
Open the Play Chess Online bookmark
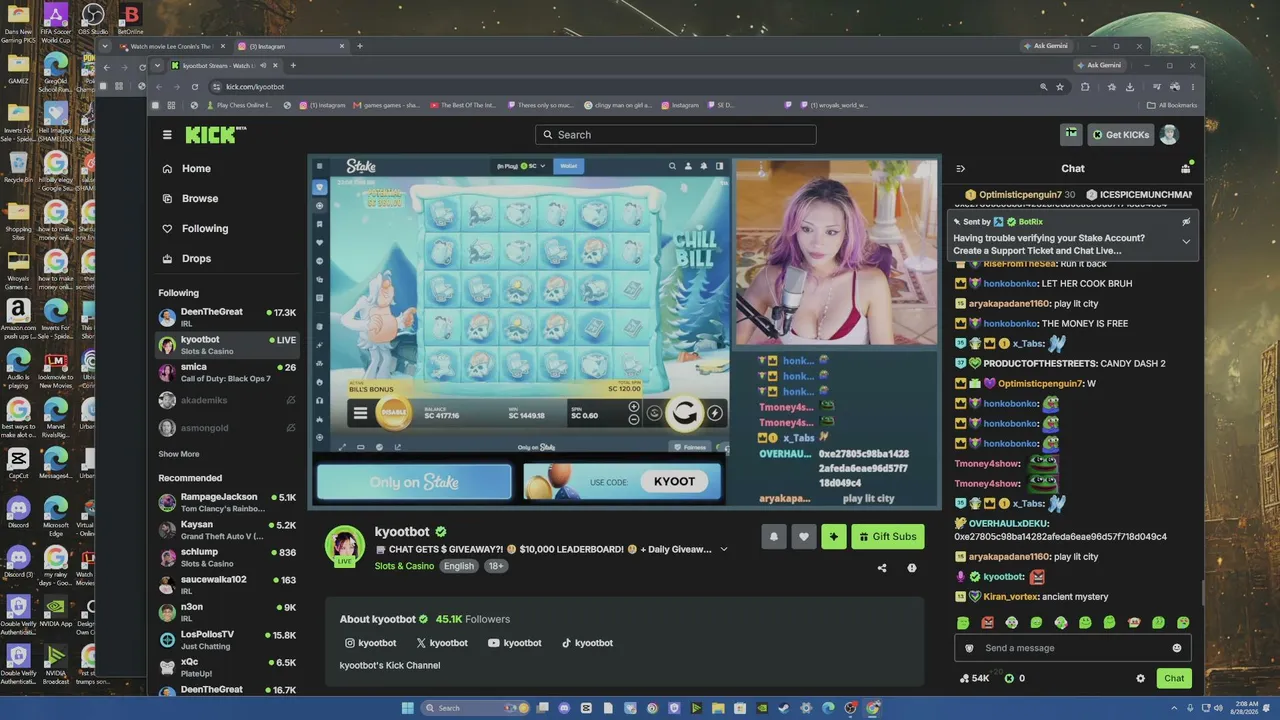point(238,105)
